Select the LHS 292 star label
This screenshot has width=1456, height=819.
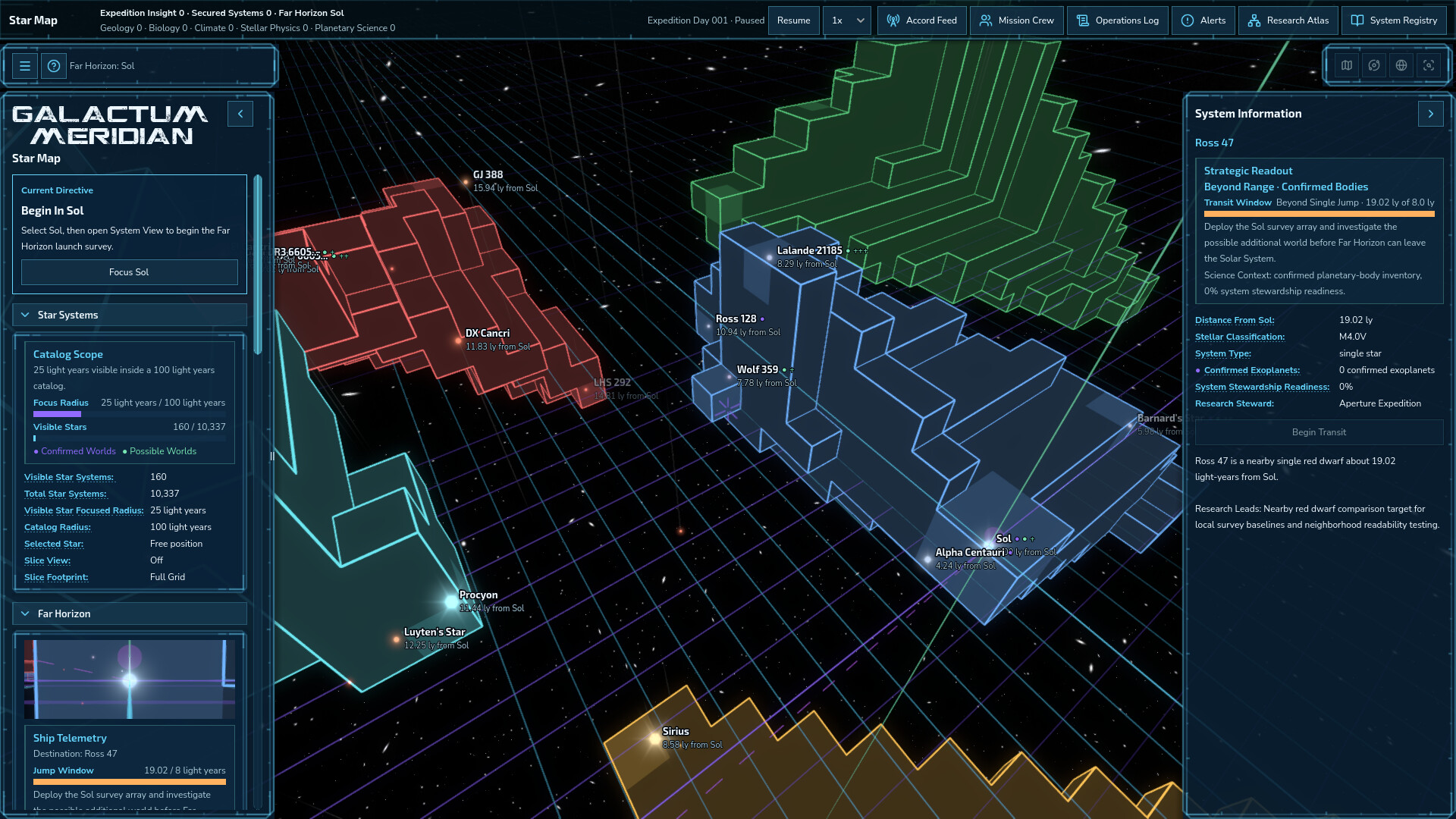[x=612, y=383]
